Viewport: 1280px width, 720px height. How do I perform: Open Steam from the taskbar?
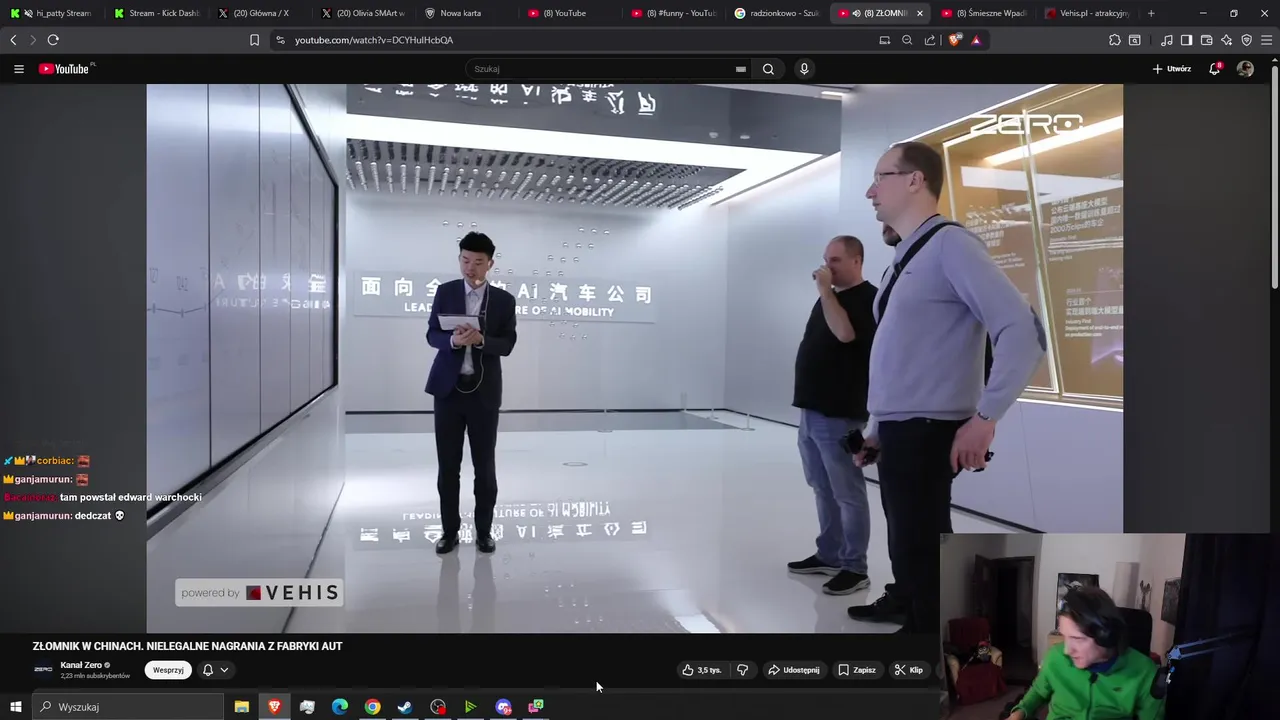coord(405,707)
